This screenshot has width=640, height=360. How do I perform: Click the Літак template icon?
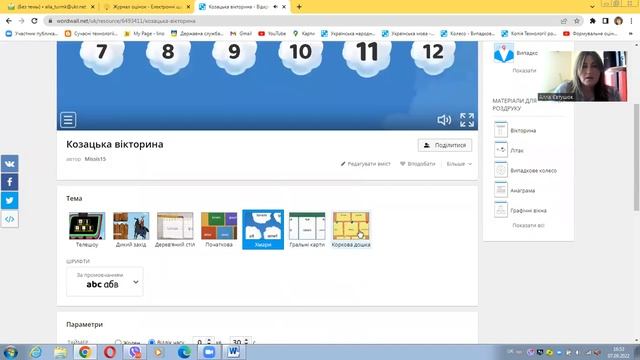point(501,150)
